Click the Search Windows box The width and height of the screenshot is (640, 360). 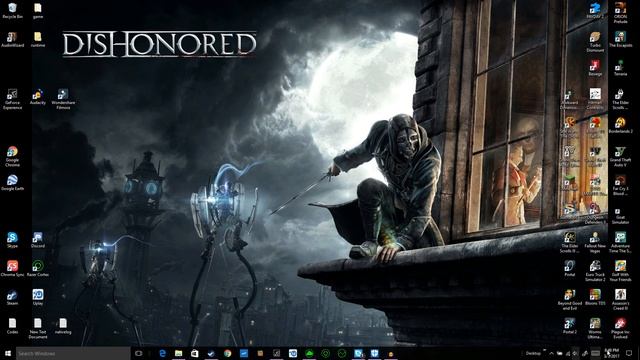[x=73, y=353]
